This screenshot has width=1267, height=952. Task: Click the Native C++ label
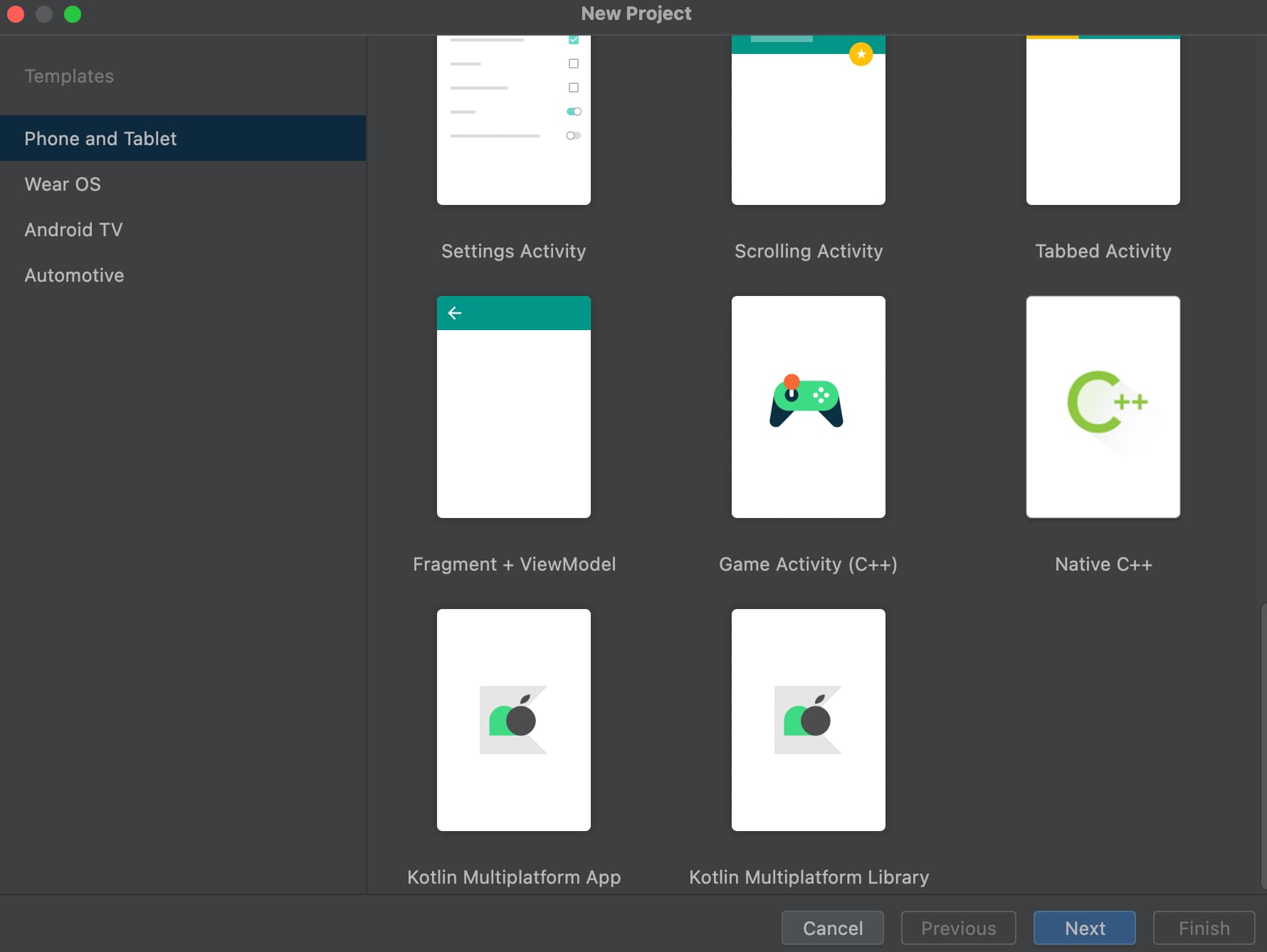click(x=1103, y=564)
